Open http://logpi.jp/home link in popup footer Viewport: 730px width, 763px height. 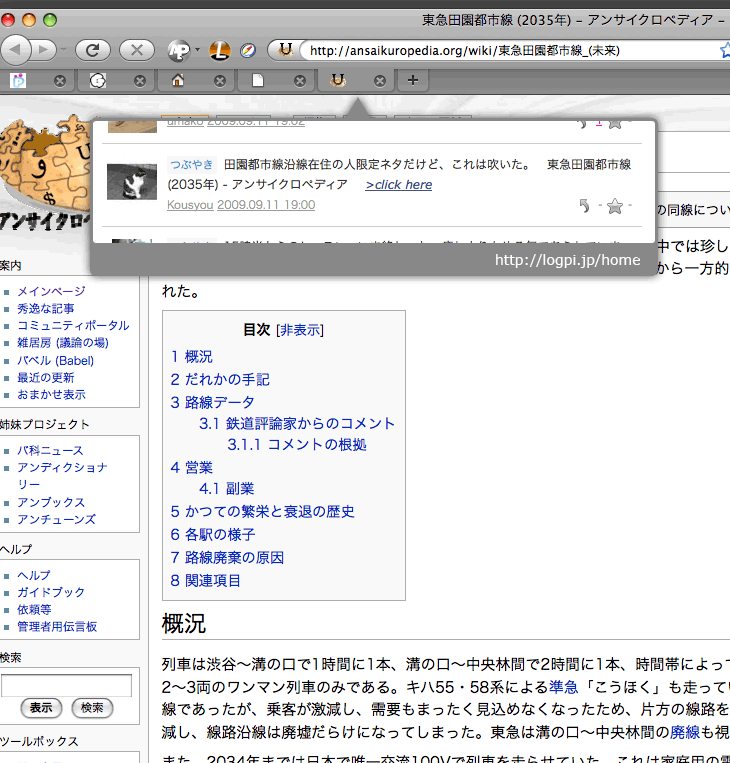click(x=567, y=260)
